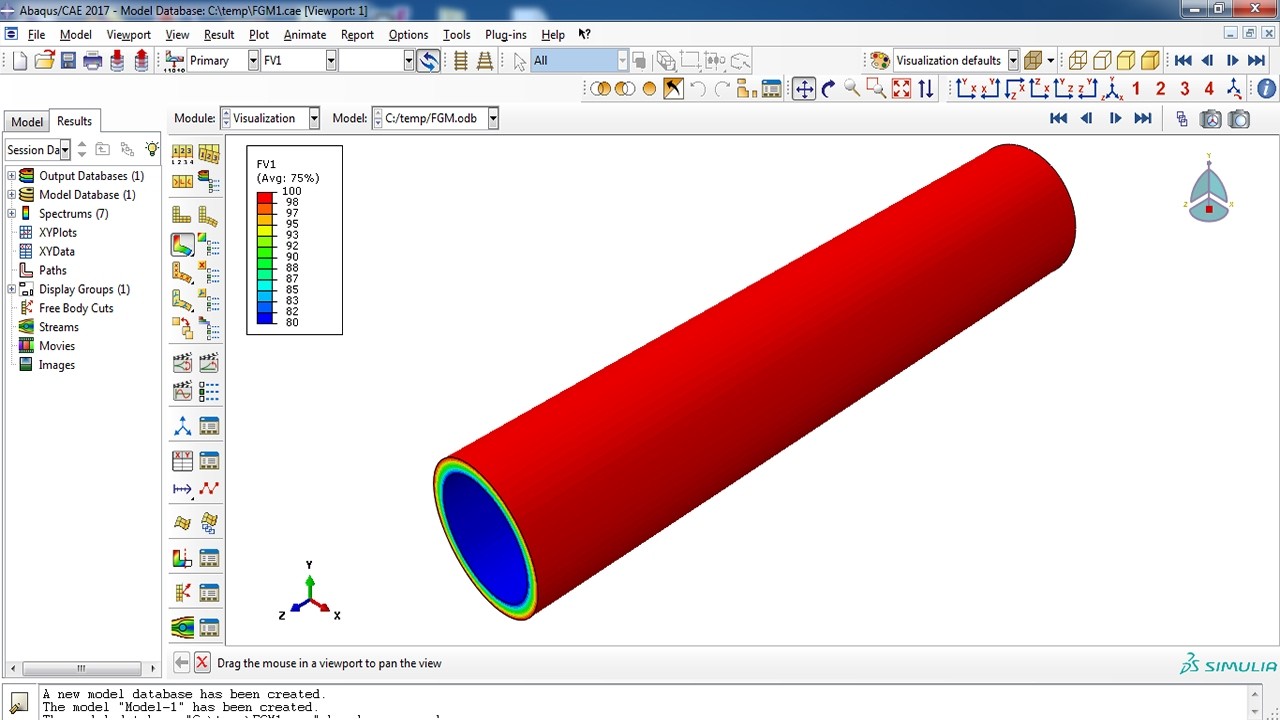Open the Visualization defaults color dropdown
Viewport: 1280px width, 720px height.
[x=1013, y=61]
